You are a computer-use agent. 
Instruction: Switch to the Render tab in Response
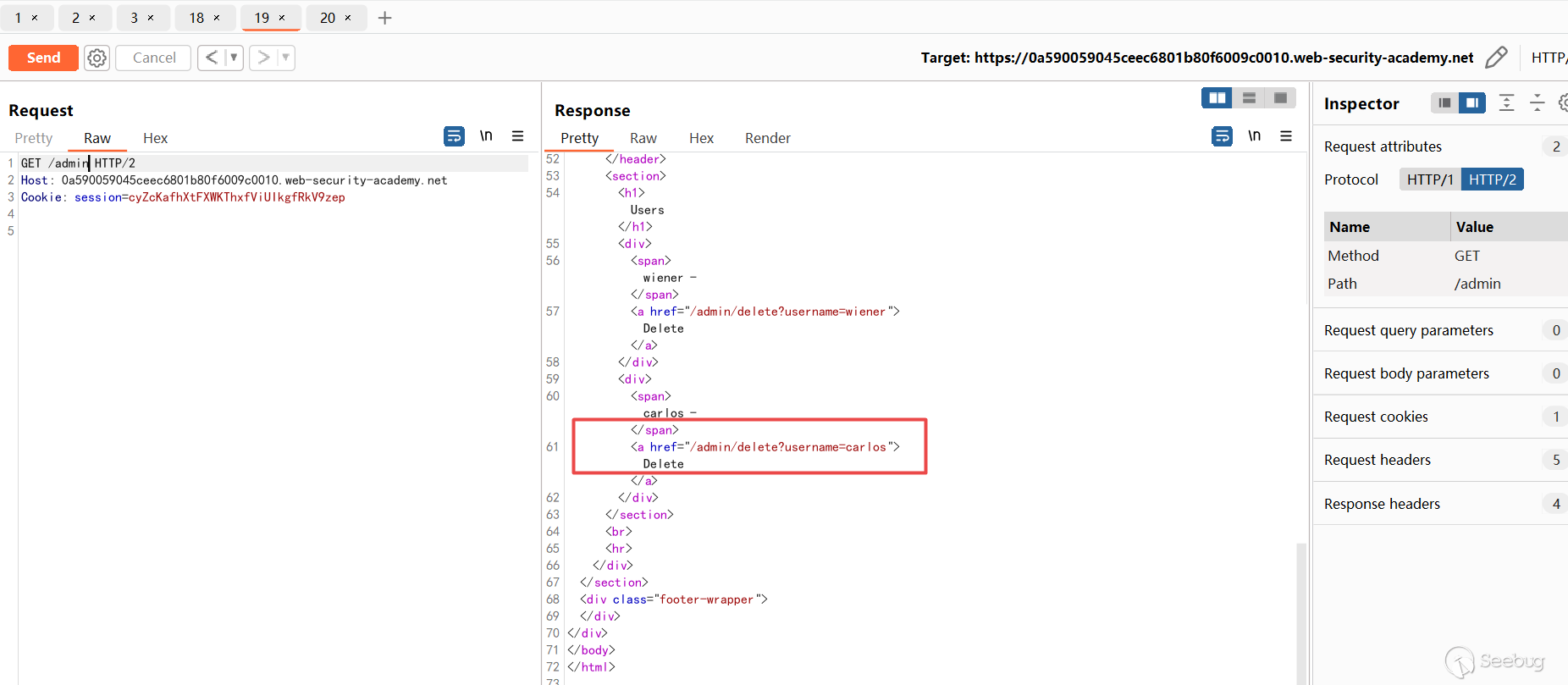tap(767, 138)
